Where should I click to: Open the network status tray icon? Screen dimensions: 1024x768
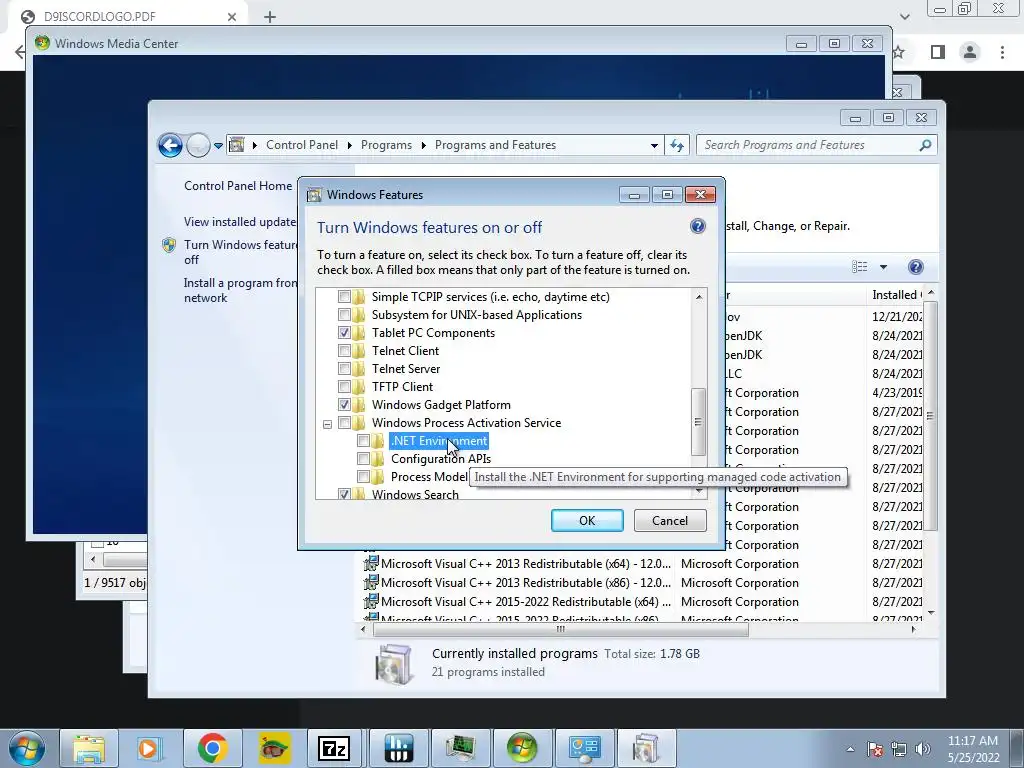point(899,749)
